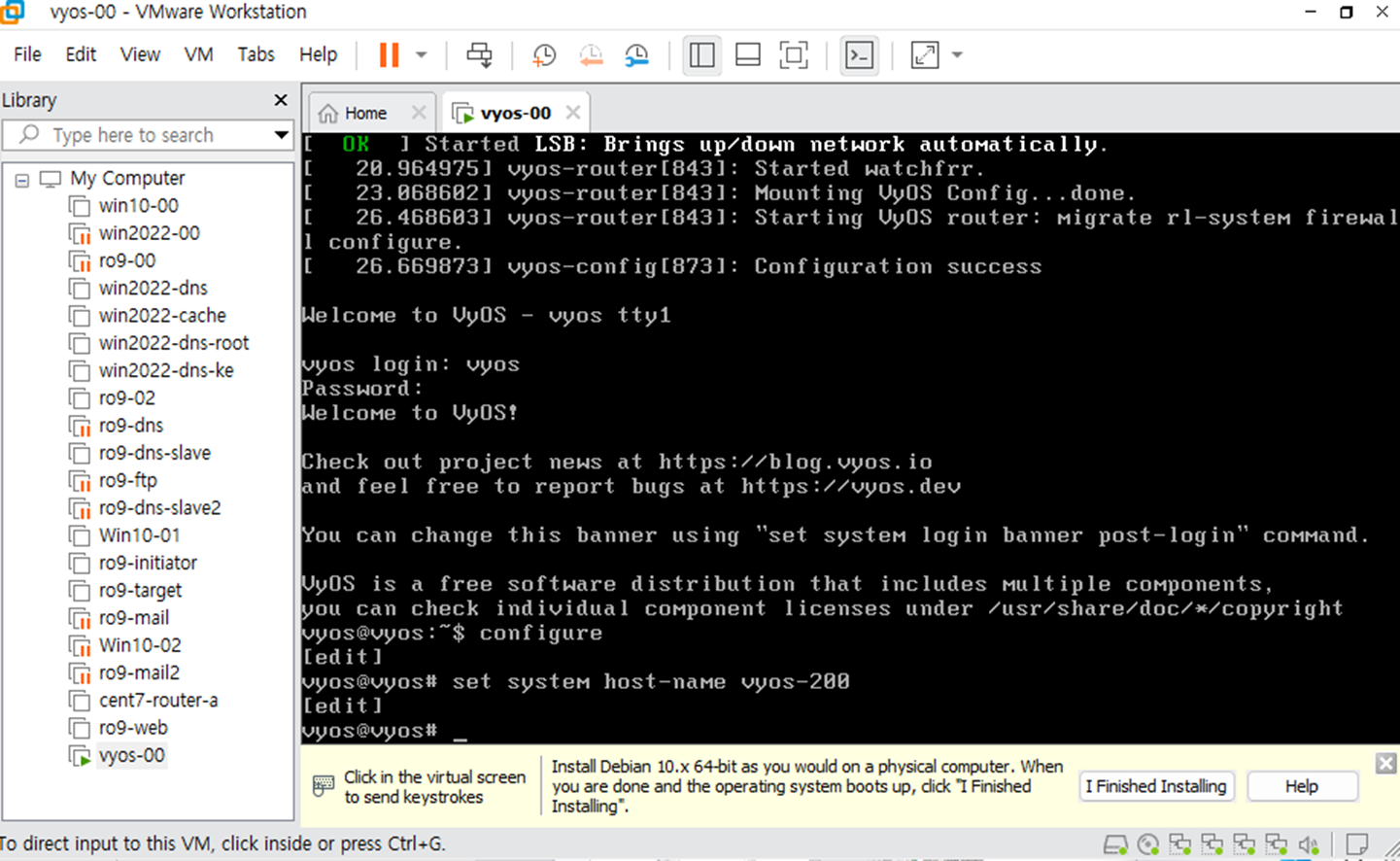Select ro9-02 in the library

coord(127,398)
